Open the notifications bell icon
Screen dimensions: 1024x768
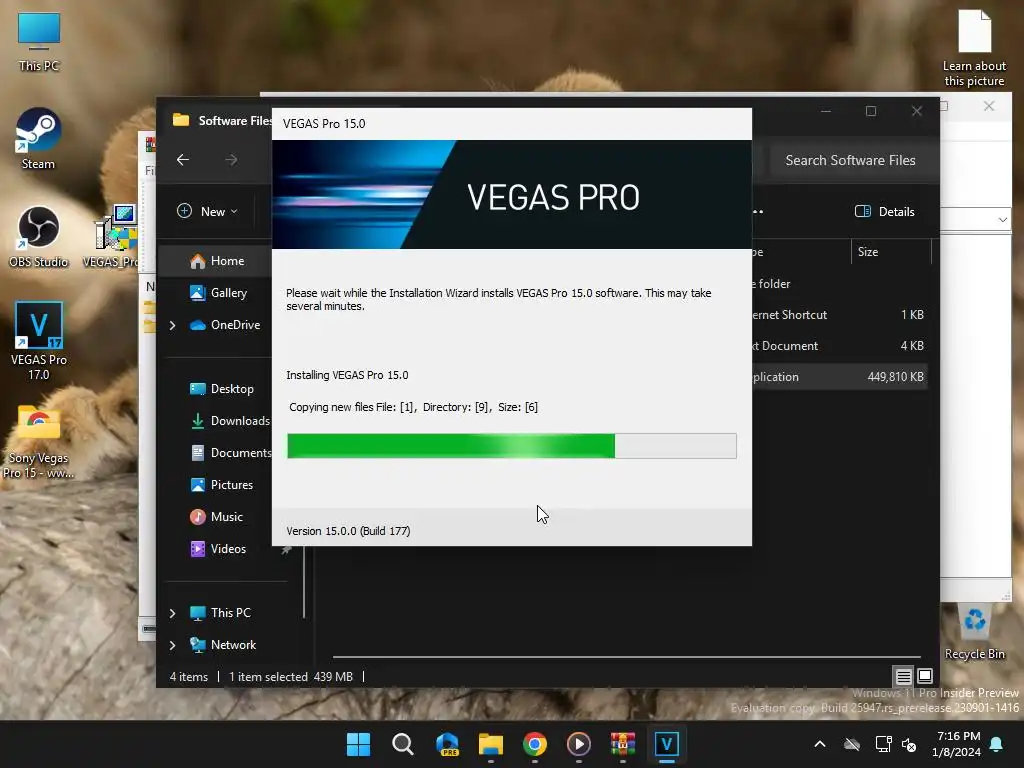(x=997, y=744)
